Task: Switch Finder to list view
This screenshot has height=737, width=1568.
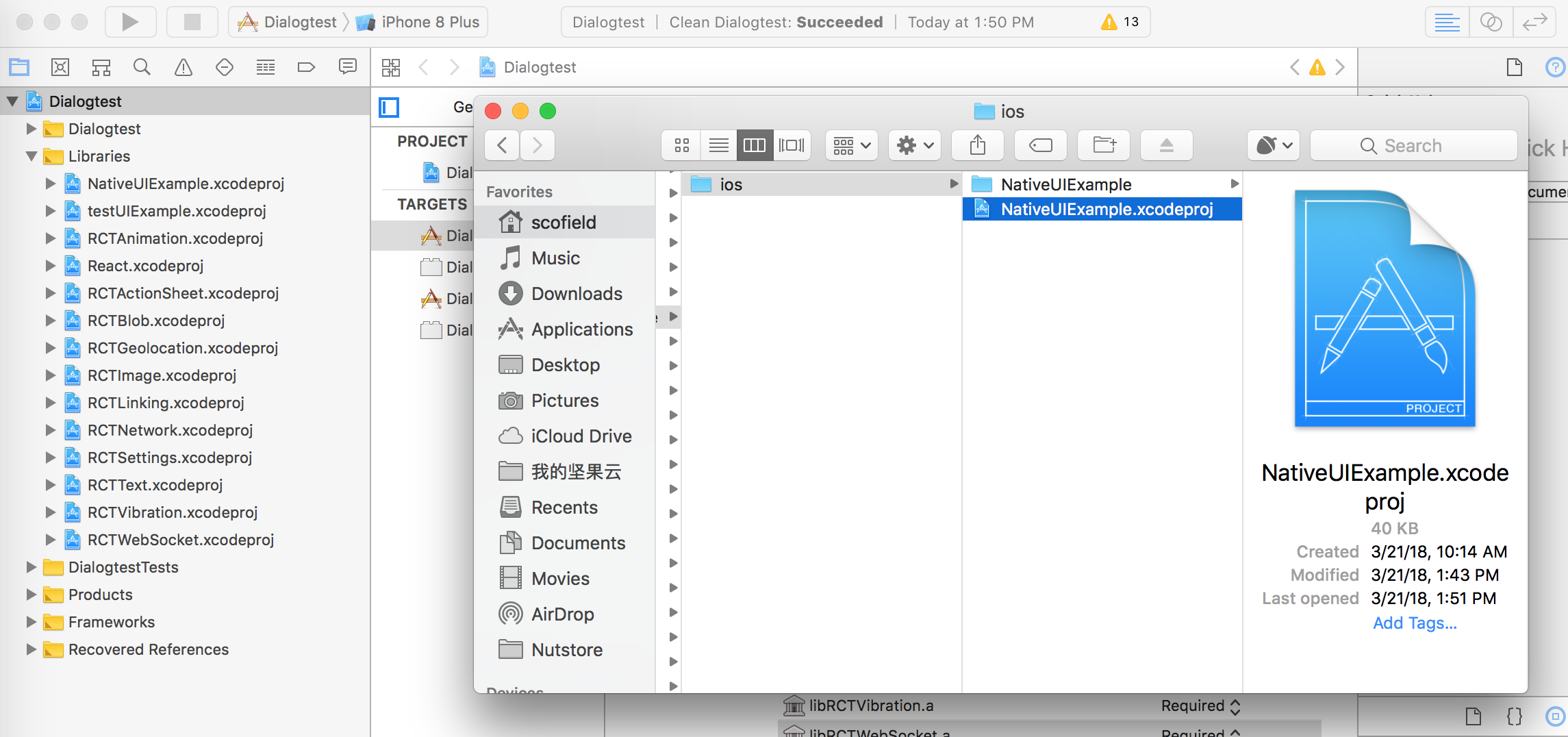Action: pyautogui.click(x=718, y=145)
